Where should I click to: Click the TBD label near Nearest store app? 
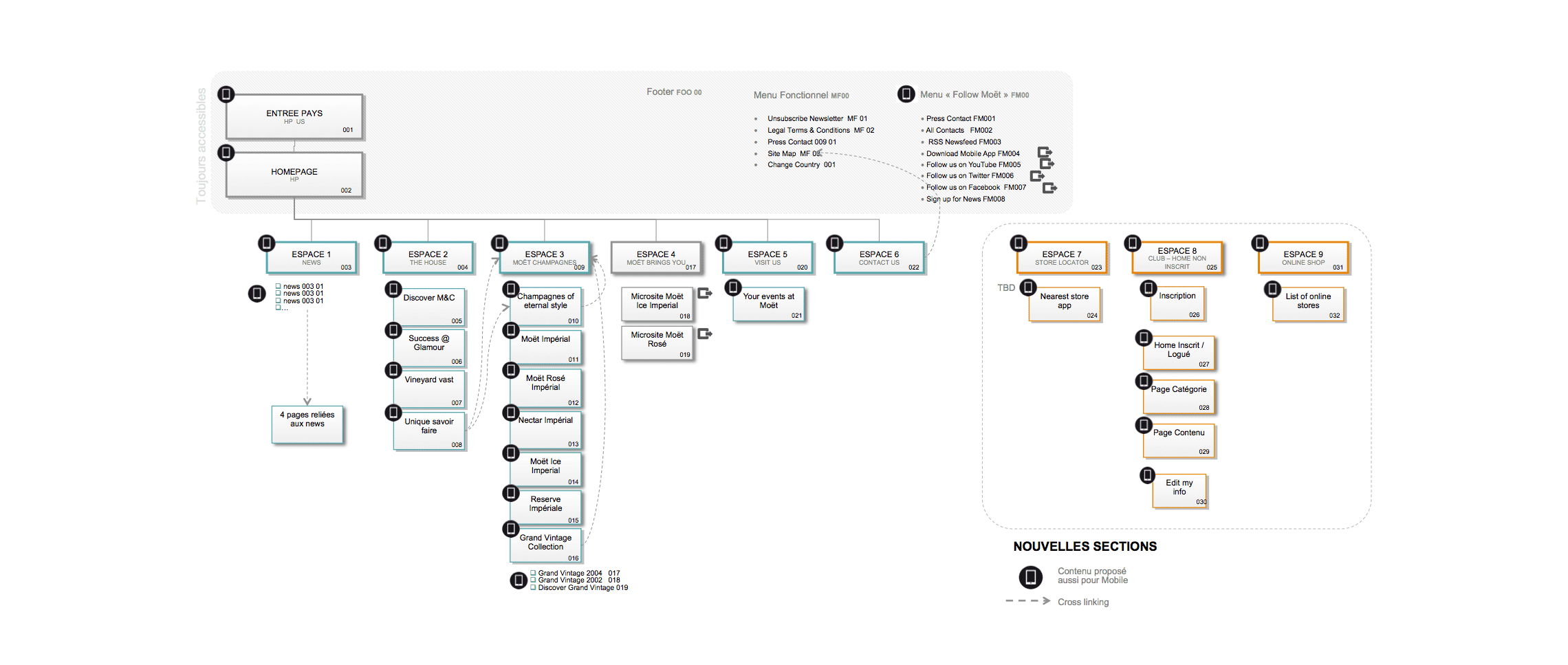click(1006, 287)
